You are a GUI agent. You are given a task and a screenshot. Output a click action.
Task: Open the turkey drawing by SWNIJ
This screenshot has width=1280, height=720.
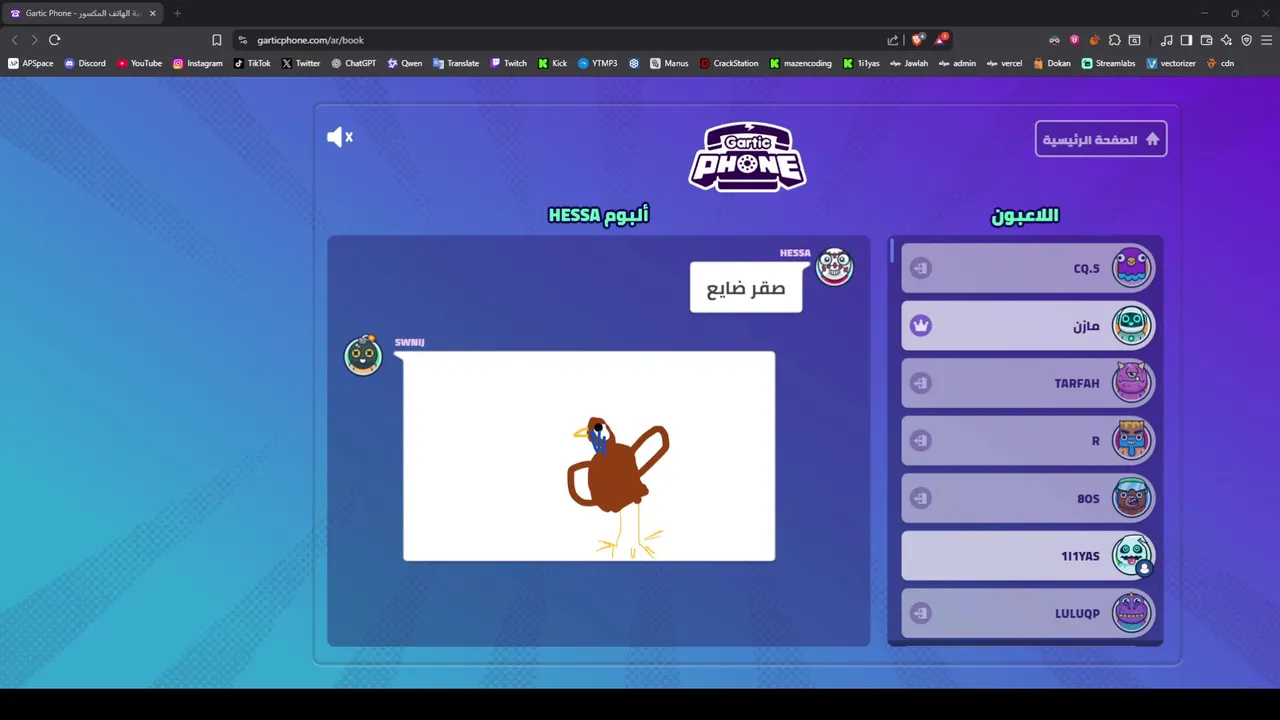coord(589,456)
